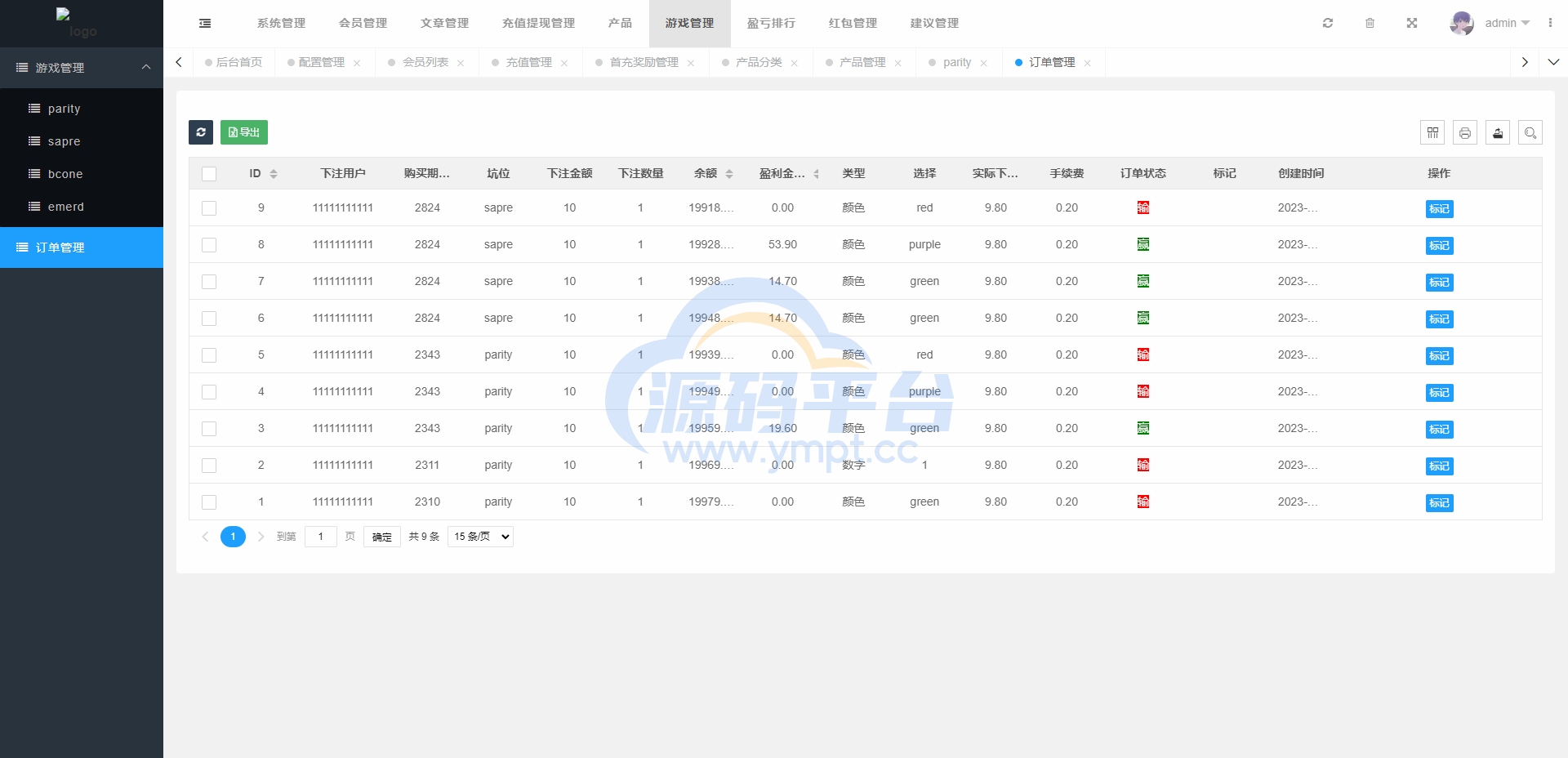This screenshot has width=1568, height=758.
Task: Move the tab bar left with the chevron
Action: (x=179, y=62)
